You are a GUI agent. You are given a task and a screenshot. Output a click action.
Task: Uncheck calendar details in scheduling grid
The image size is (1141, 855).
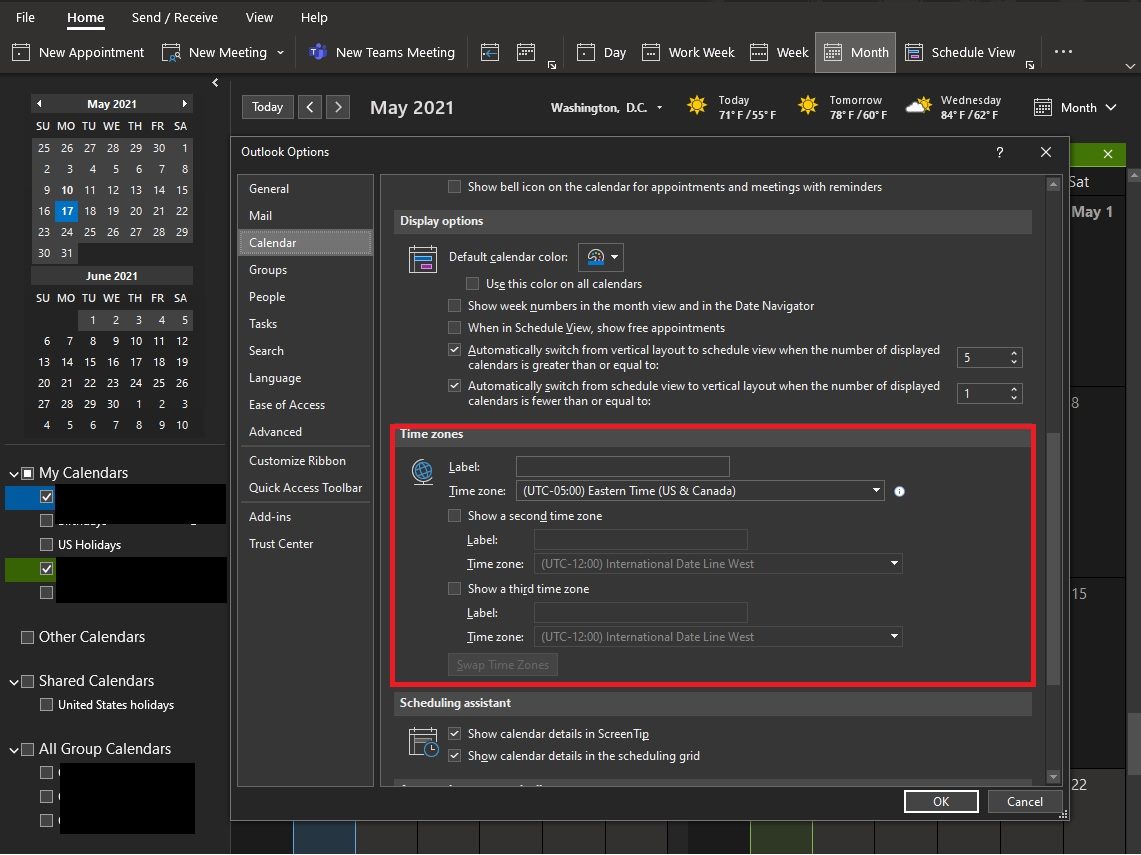(x=455, y=755)
